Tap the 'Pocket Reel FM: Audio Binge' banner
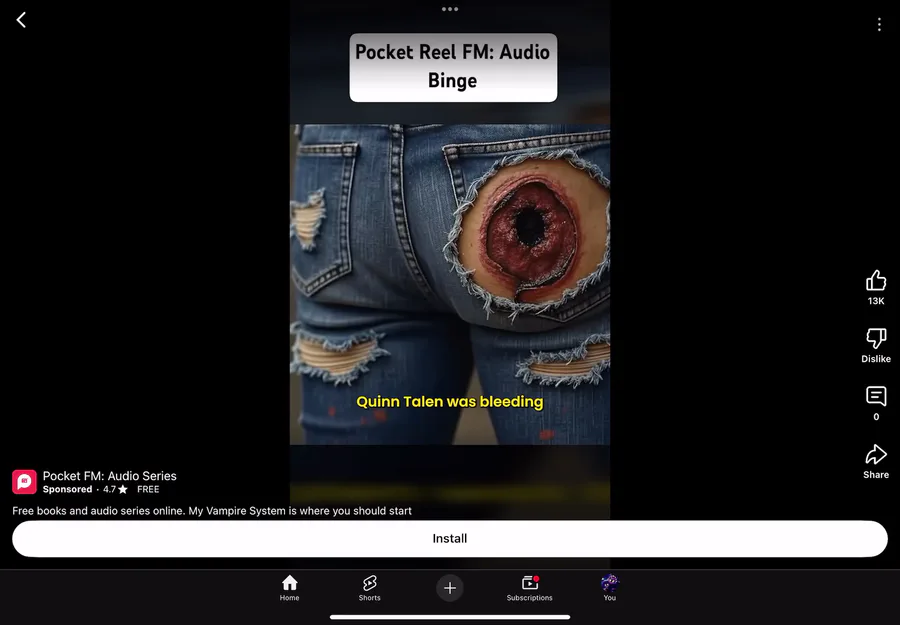Image resolution: width=900 pixels, height=625 pixels. point(453,67)
